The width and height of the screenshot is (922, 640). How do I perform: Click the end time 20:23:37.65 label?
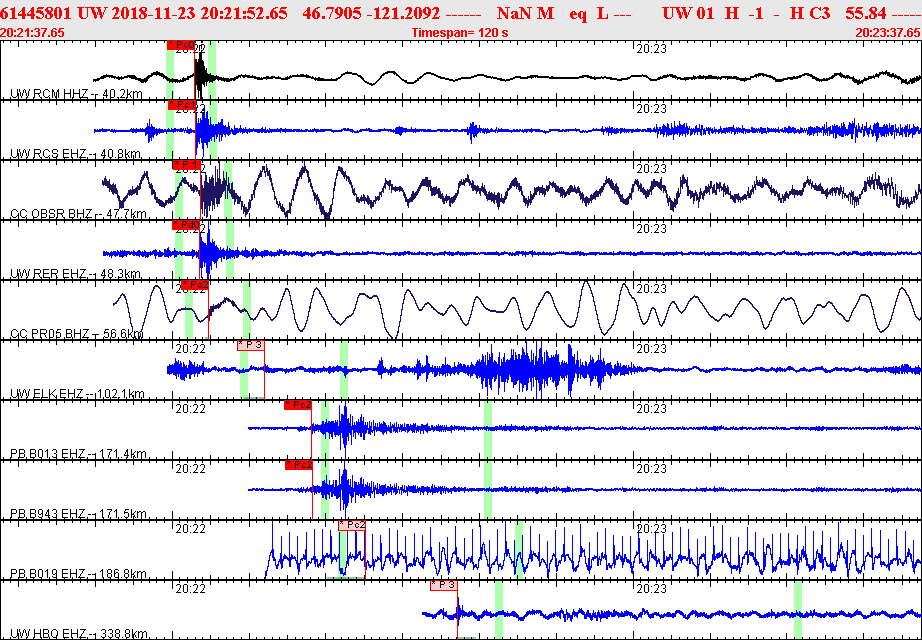888,33
